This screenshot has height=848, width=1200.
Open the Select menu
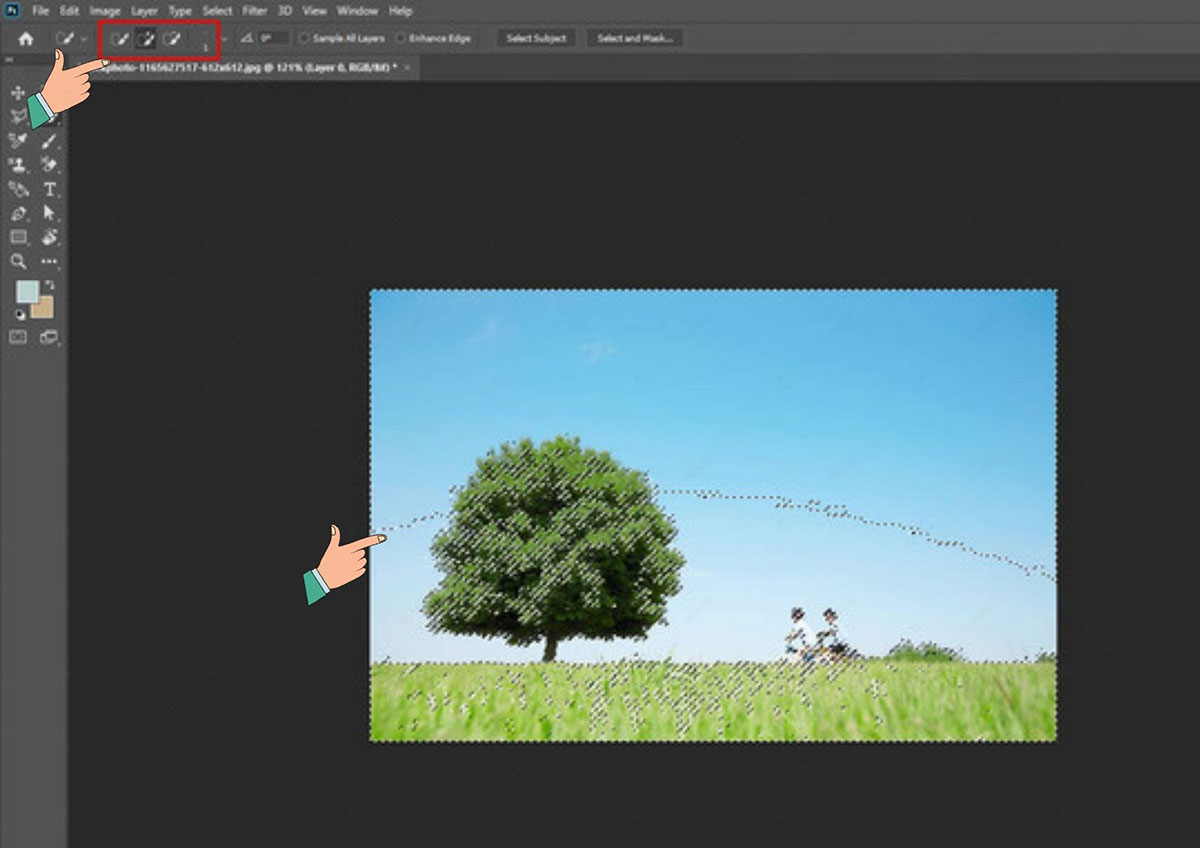pos(217,11)
